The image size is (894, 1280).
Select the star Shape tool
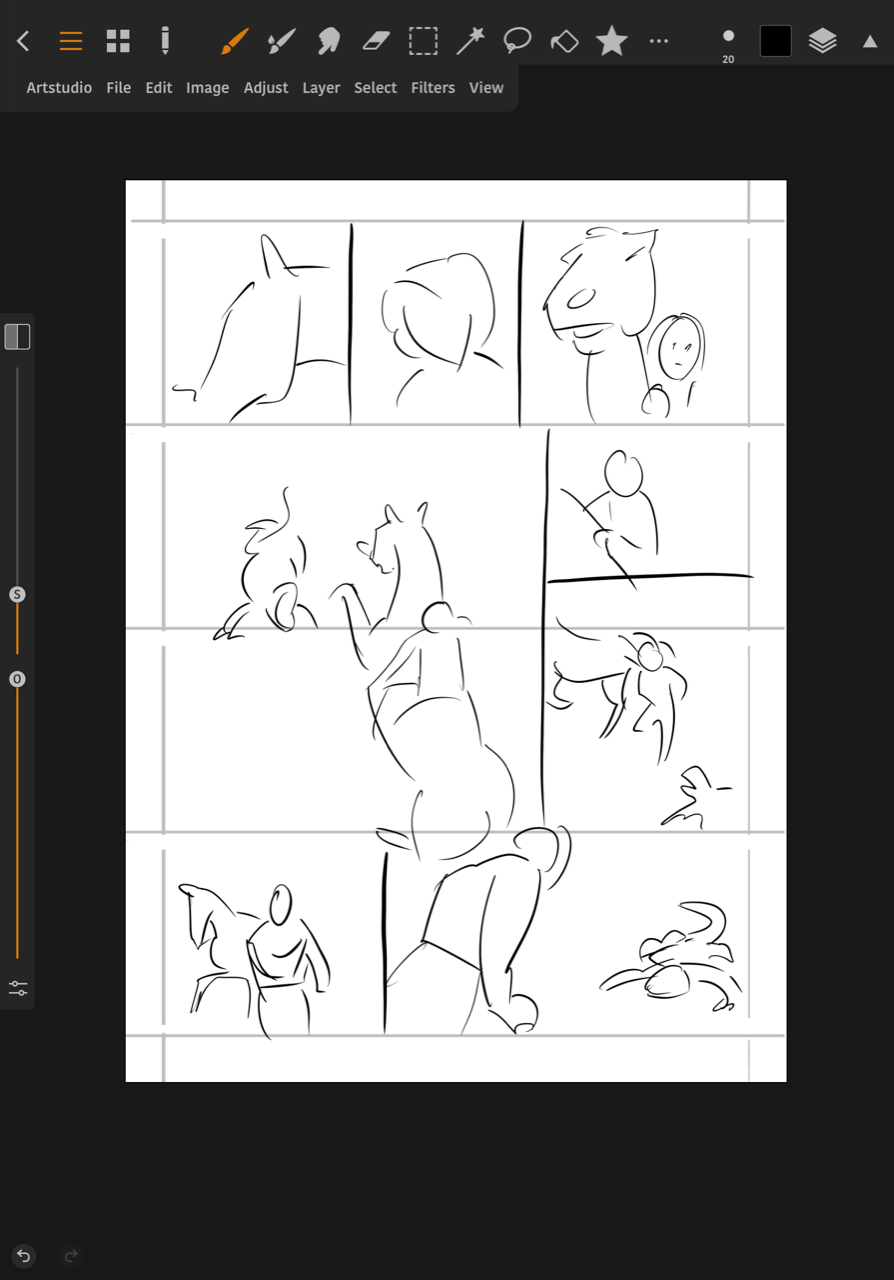pos(611,41)
